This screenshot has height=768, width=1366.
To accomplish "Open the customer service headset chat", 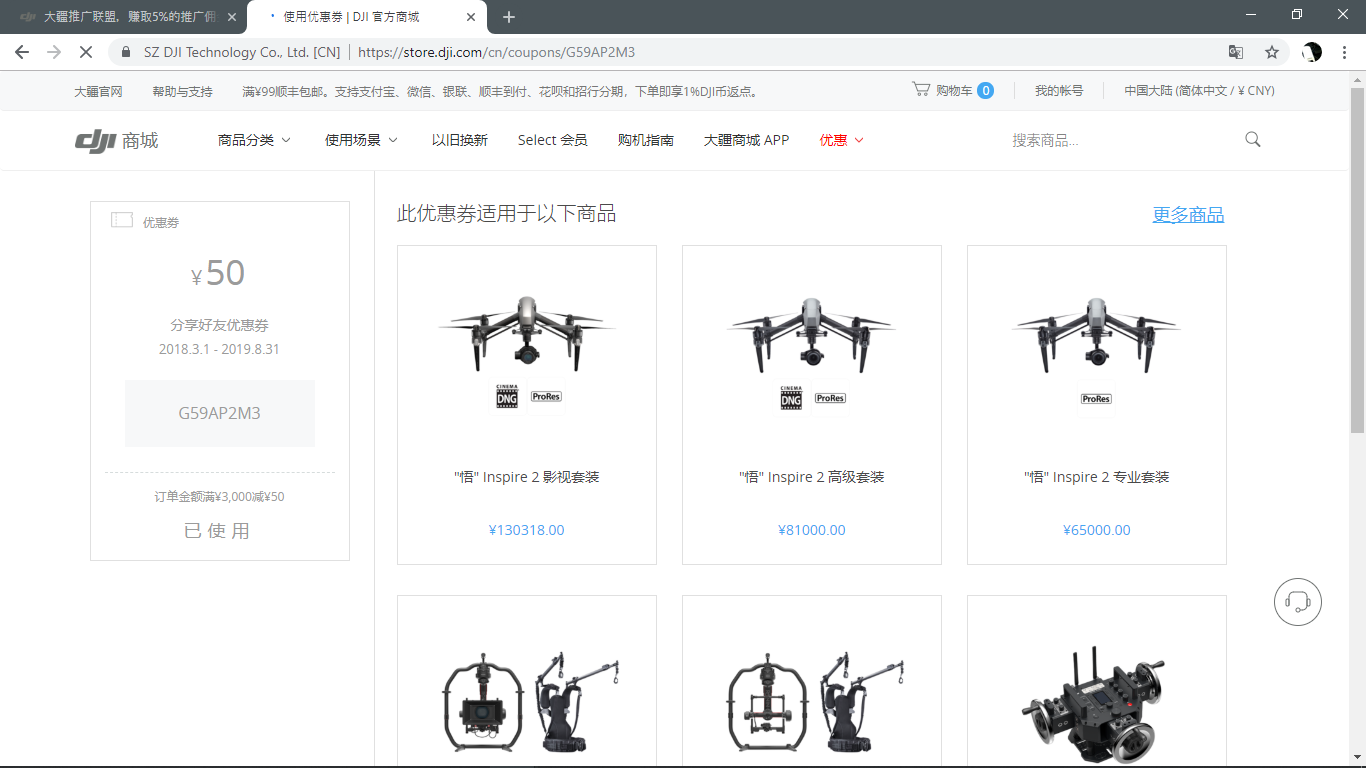I will [1298, 602].
